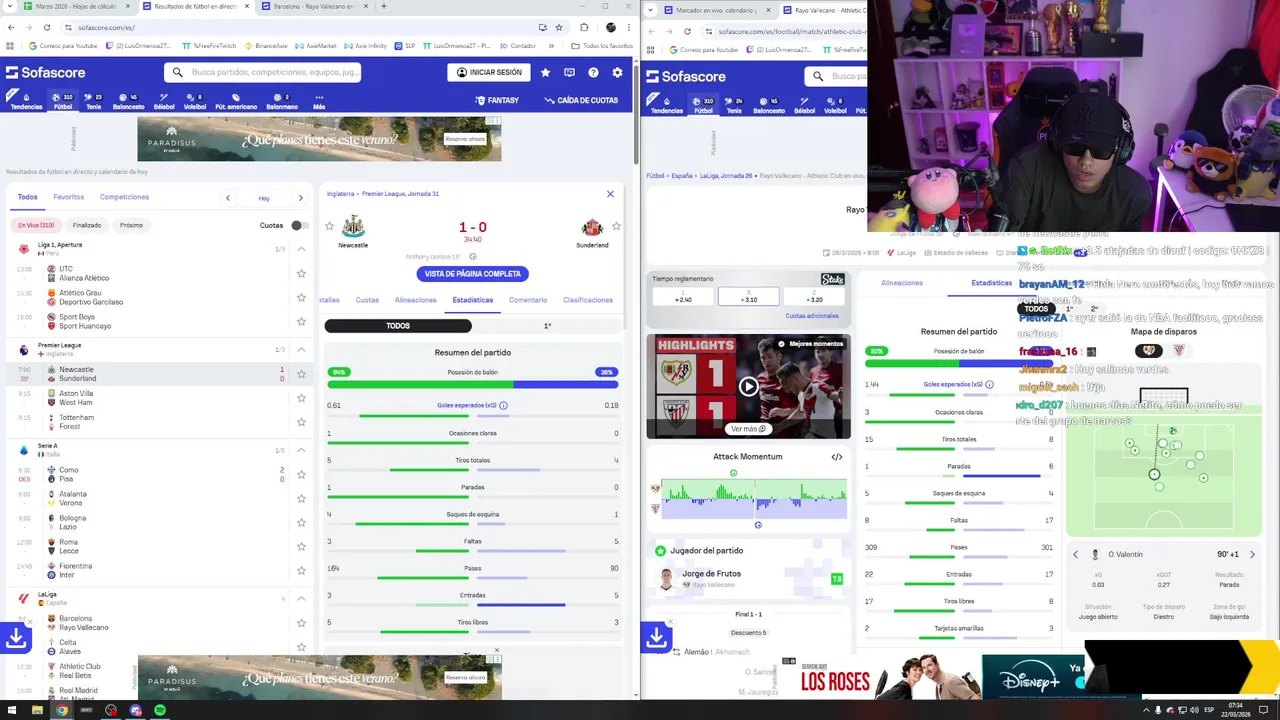Close the bottom Paradisus ad
Screen dimensions: 1280x720
(x=496, y=651)
